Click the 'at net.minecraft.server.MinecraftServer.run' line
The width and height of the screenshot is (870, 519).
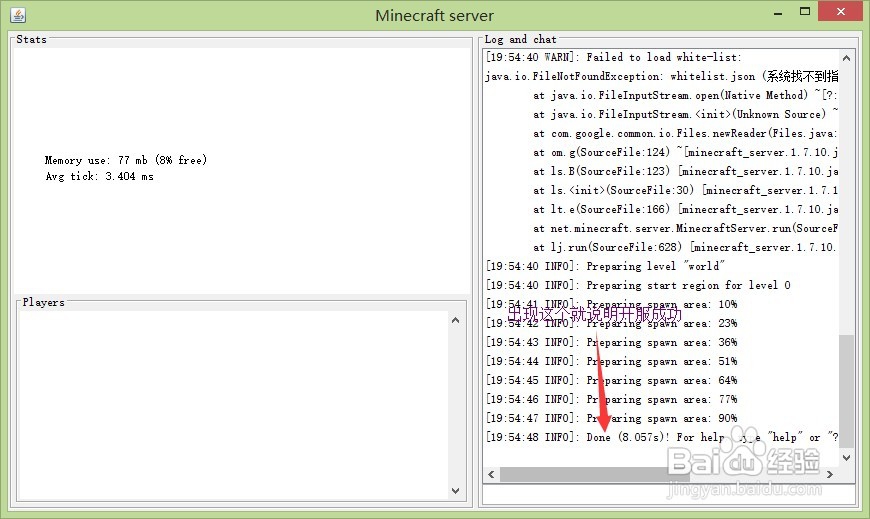pos(685,229)
